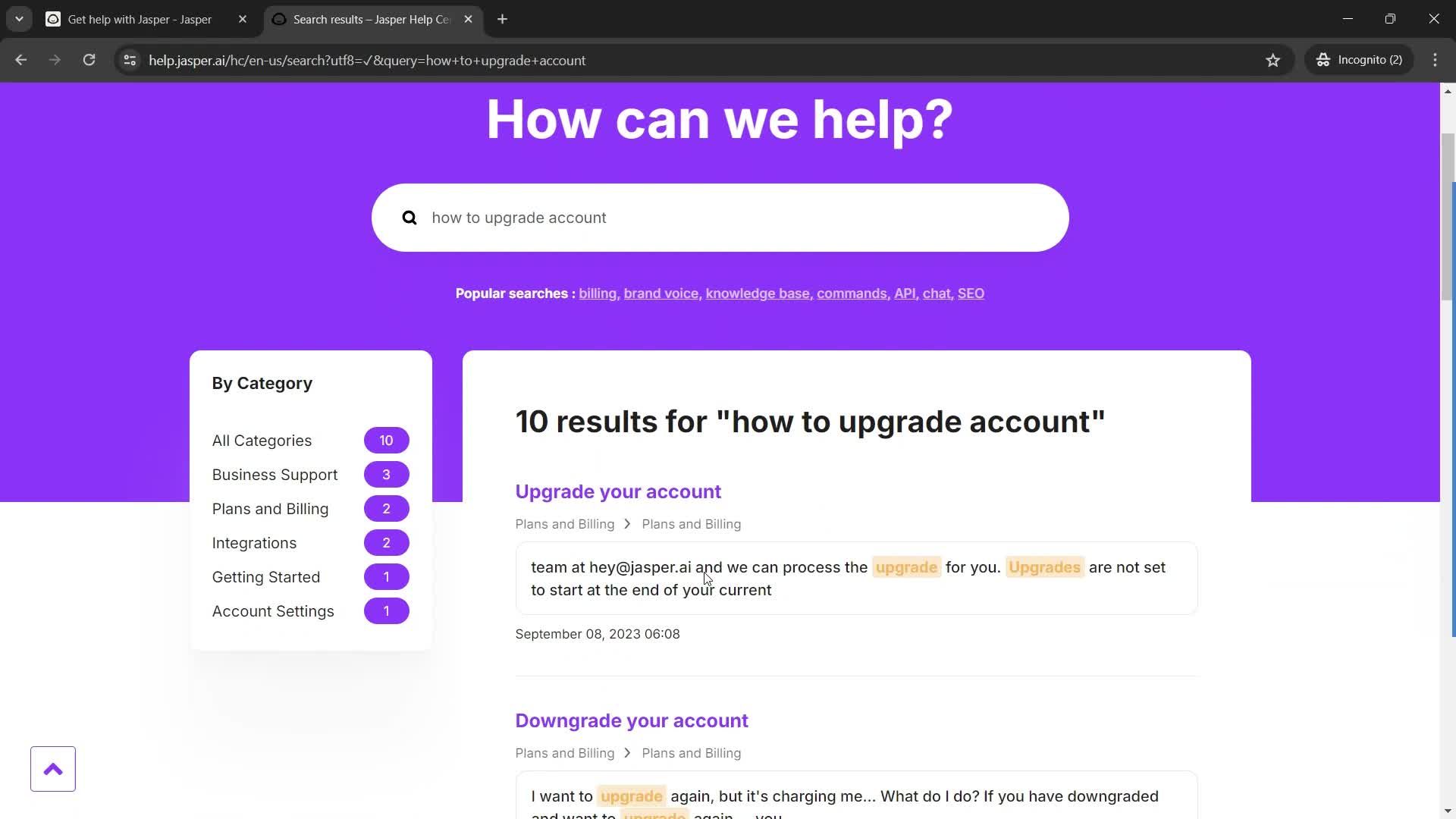Click the bookmark/star icon in address bar
1456x819 pixels.
coord(1272,59)
